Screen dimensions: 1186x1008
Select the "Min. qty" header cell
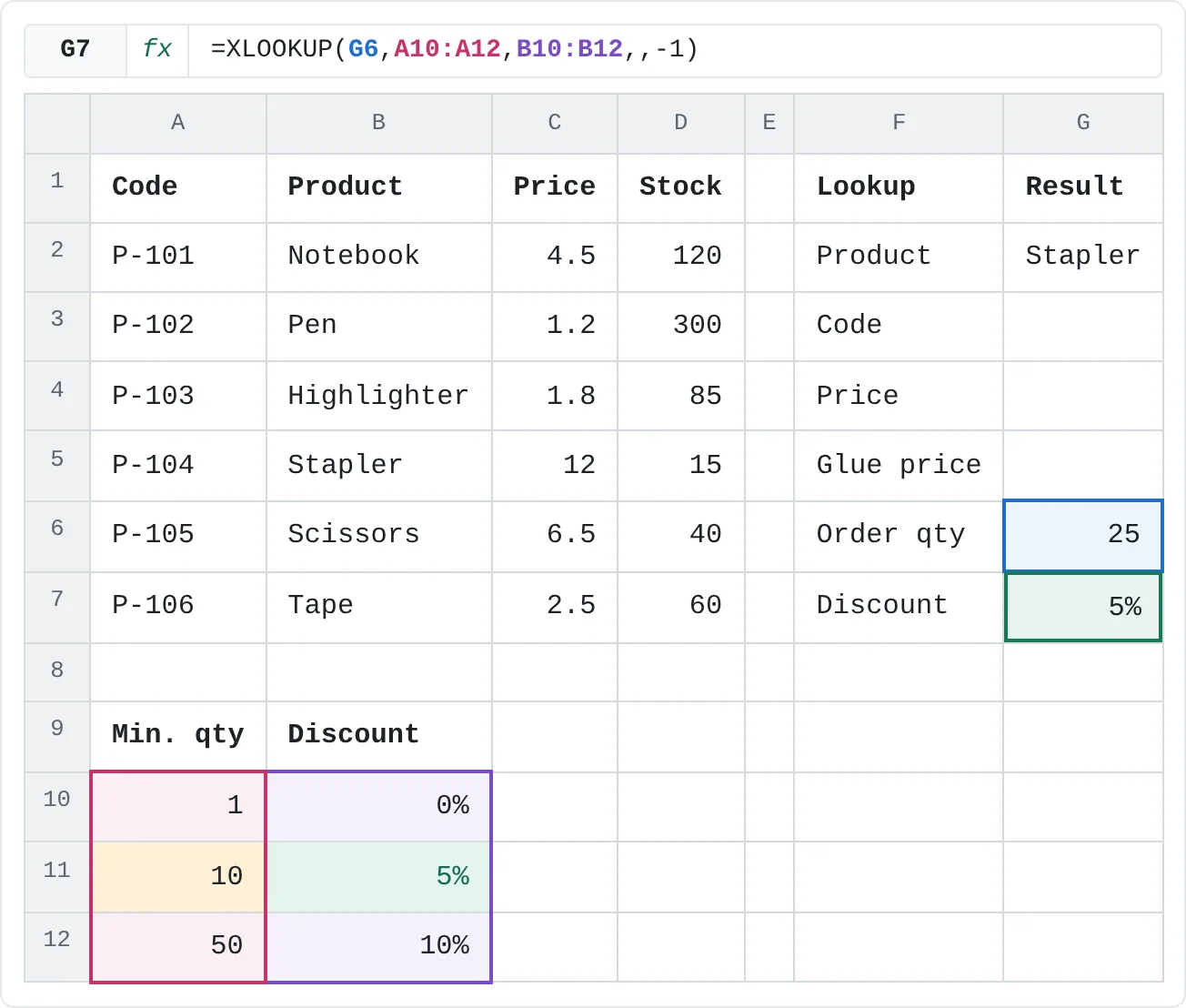tap(178, 737)
